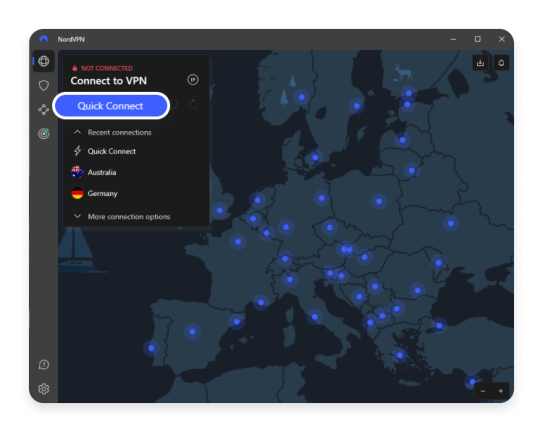Click the IP info circle icon

pyautogui.click(x=193, y=80)
